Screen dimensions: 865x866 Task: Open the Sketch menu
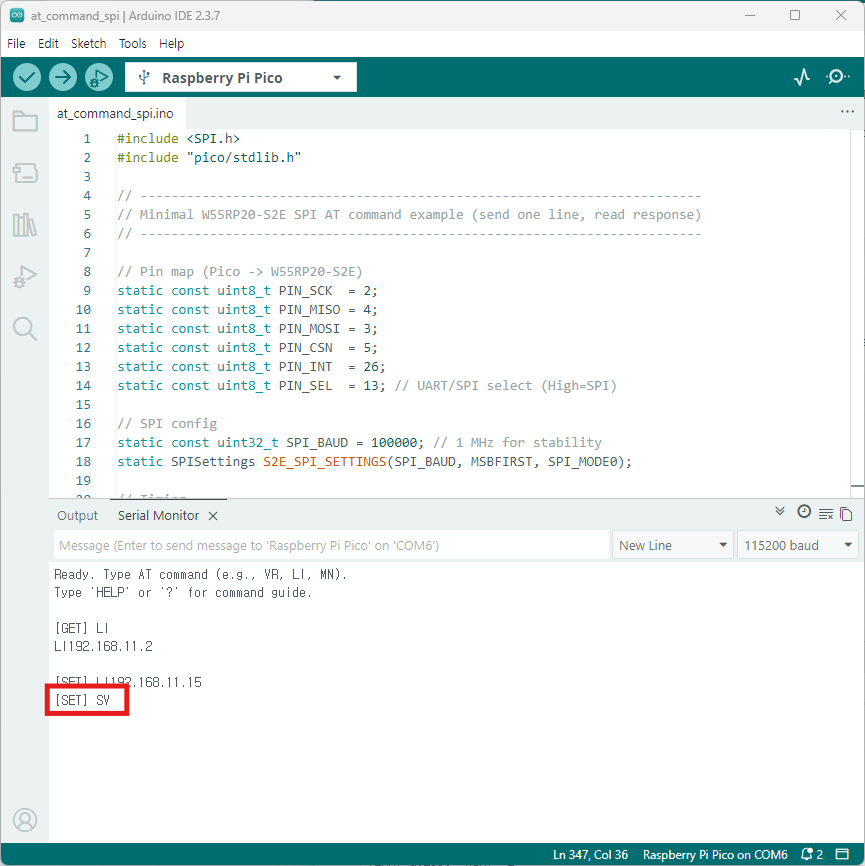tap(88, 43)
